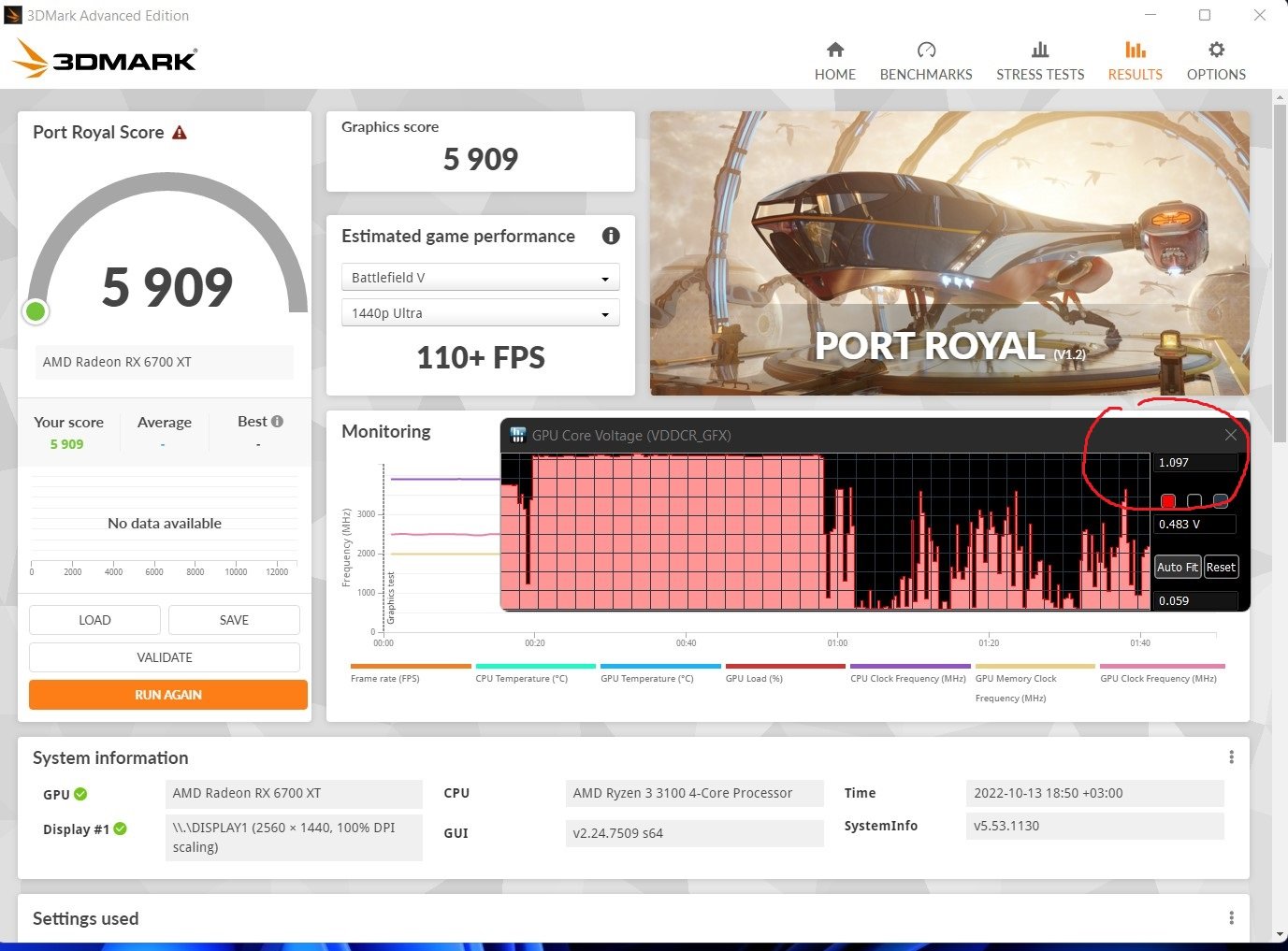
Task: Close the GPU Core Voltage graph window
Action: tap(1230, 435)
